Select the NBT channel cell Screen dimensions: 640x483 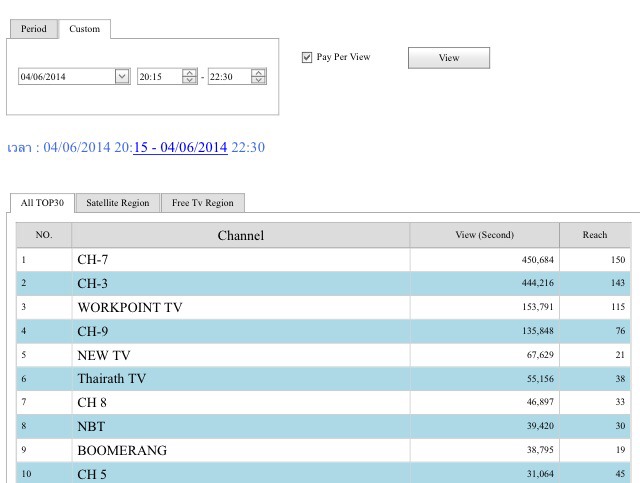click(241, 427)
